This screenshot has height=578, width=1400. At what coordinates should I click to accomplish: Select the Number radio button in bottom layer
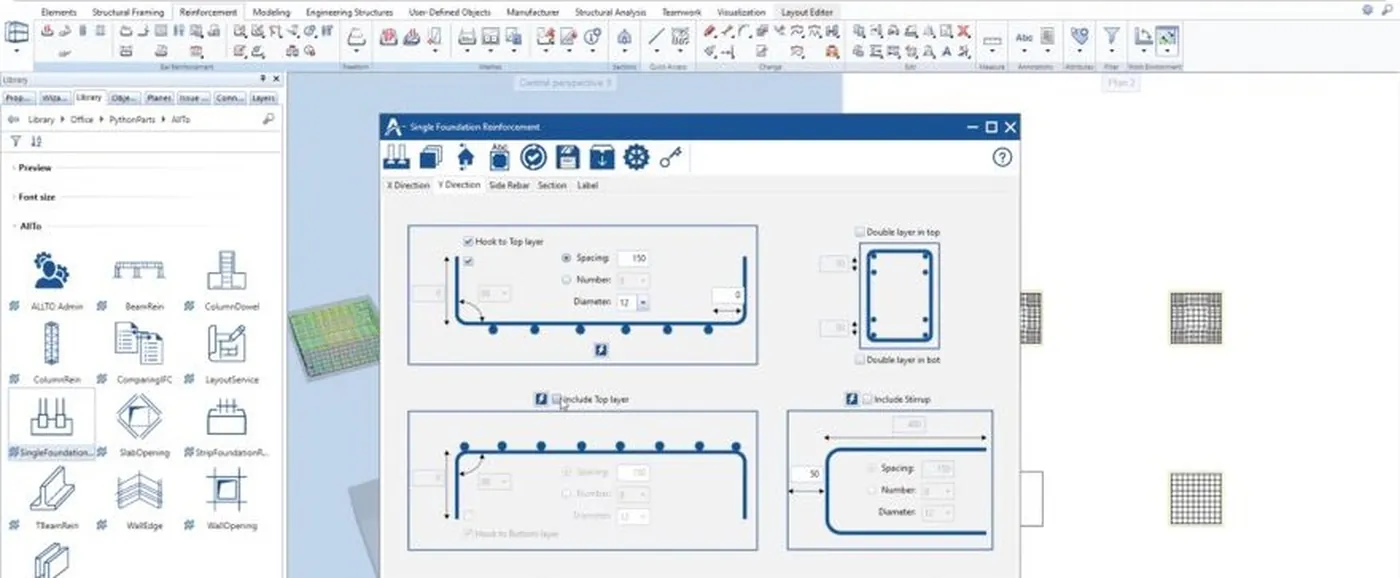[568, 280]
